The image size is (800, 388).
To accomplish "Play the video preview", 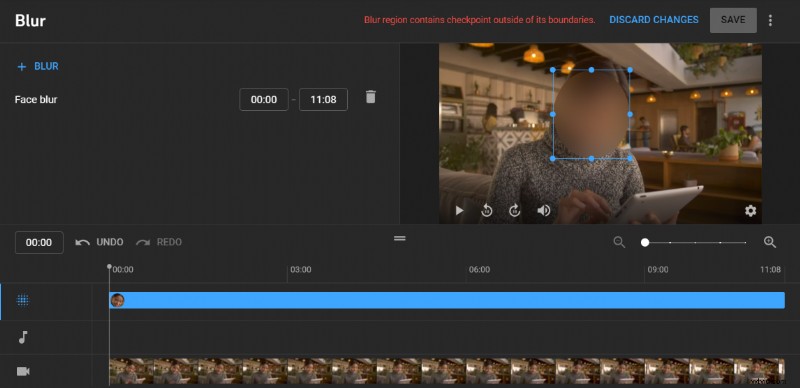I will [459, 210].
